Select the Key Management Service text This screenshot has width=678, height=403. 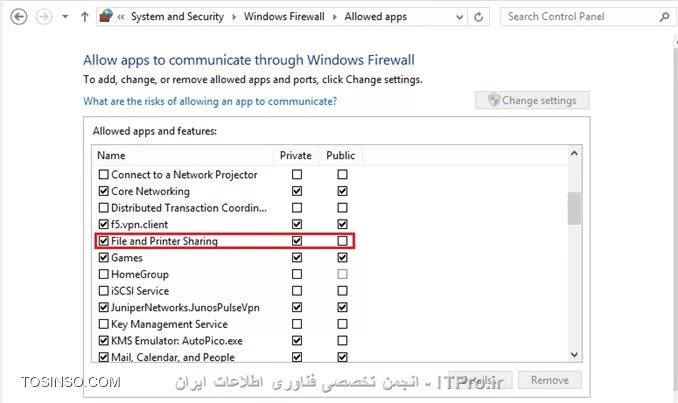pyautogui.click(x=169, y=324)
